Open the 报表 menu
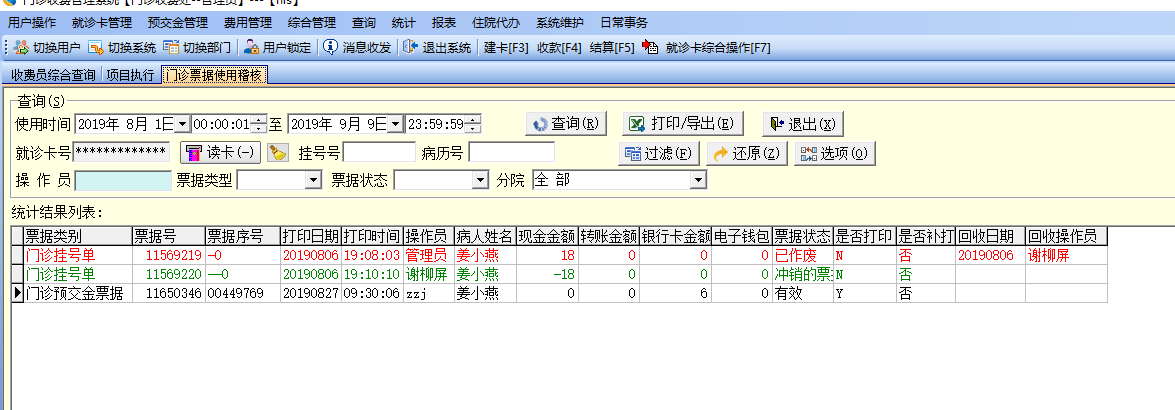 pyautogui.click(x=444, y=23)
